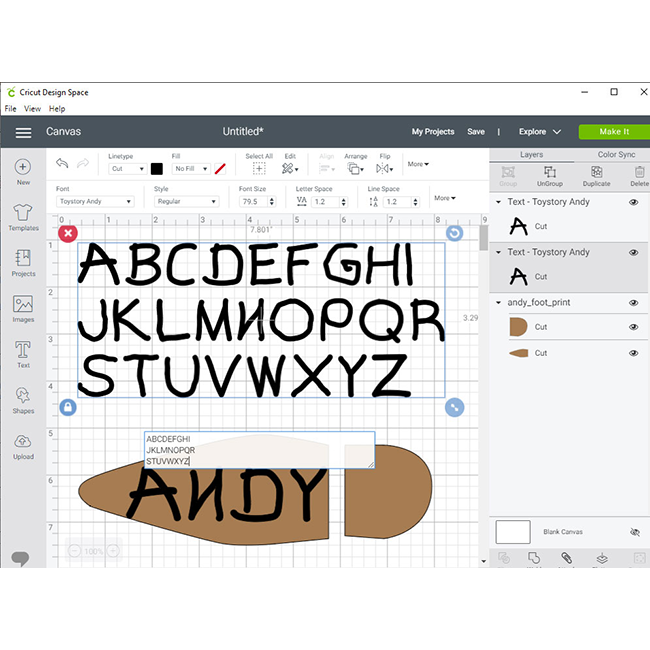Viewport: 650px width, 650px height.
Task: Hide the second brown Cut layer
Action: (633, 353)
